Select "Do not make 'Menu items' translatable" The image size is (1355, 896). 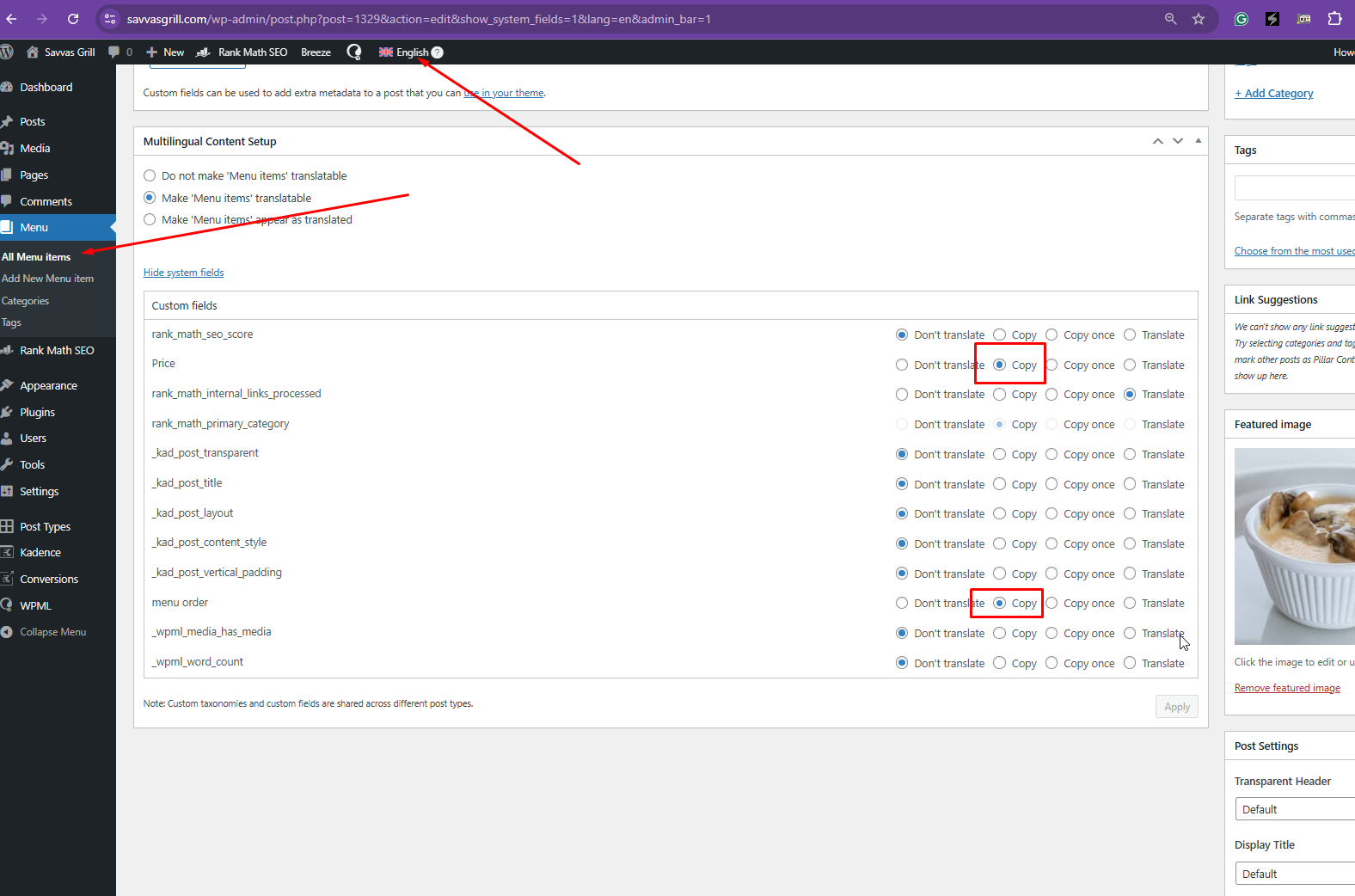click(150, 175)
